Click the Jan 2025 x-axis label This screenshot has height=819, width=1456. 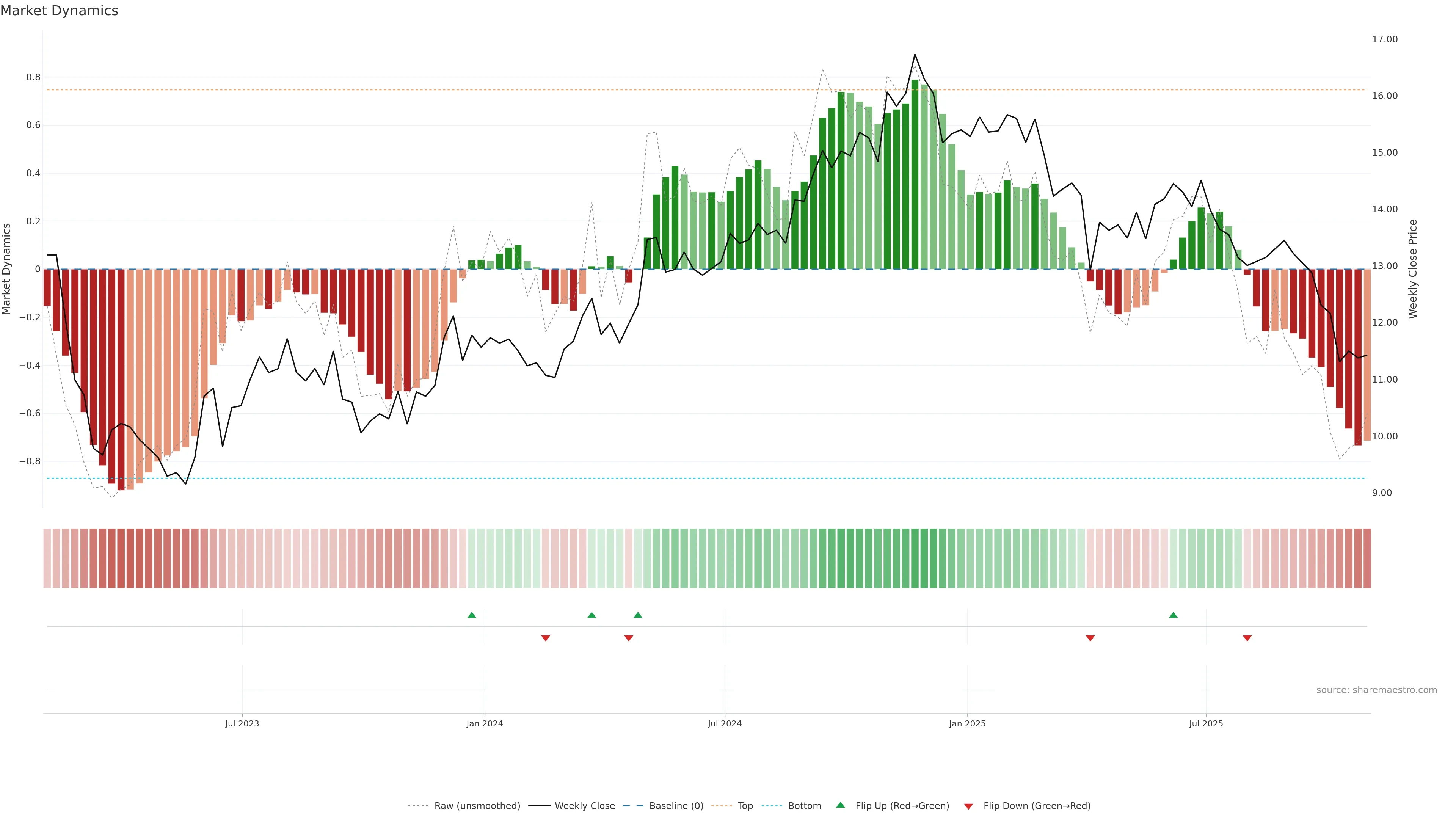967,723
